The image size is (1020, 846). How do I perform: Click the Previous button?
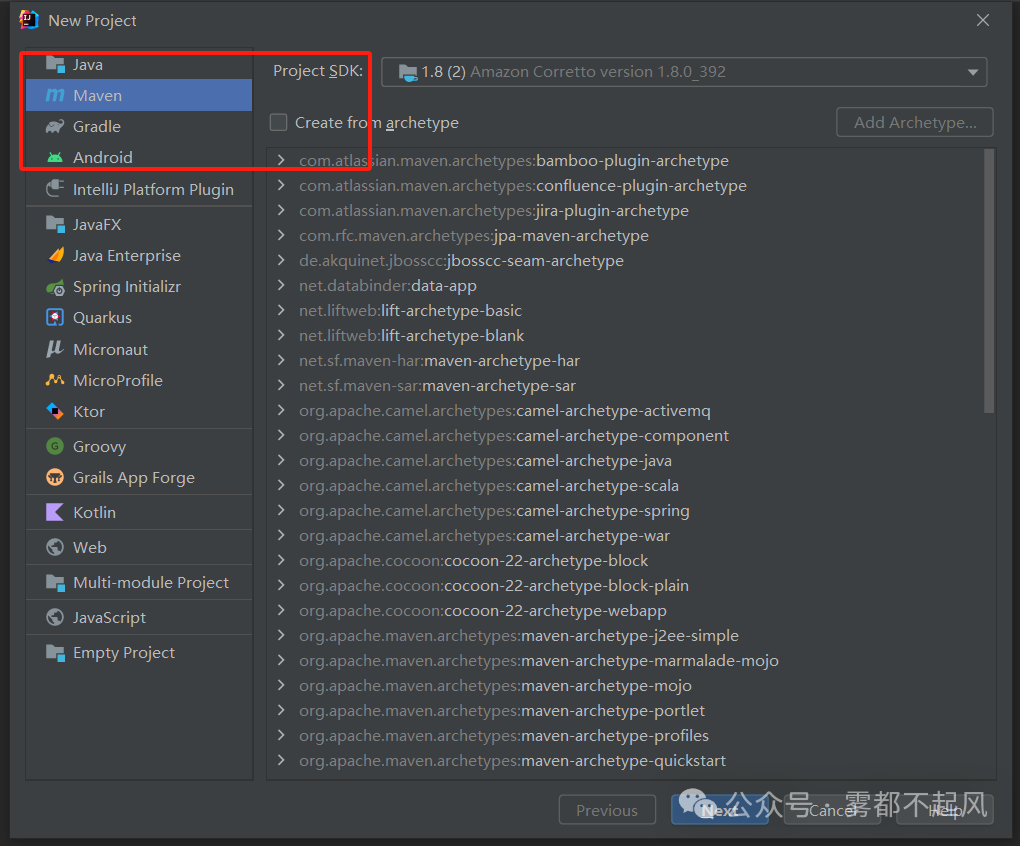(607, 810)
